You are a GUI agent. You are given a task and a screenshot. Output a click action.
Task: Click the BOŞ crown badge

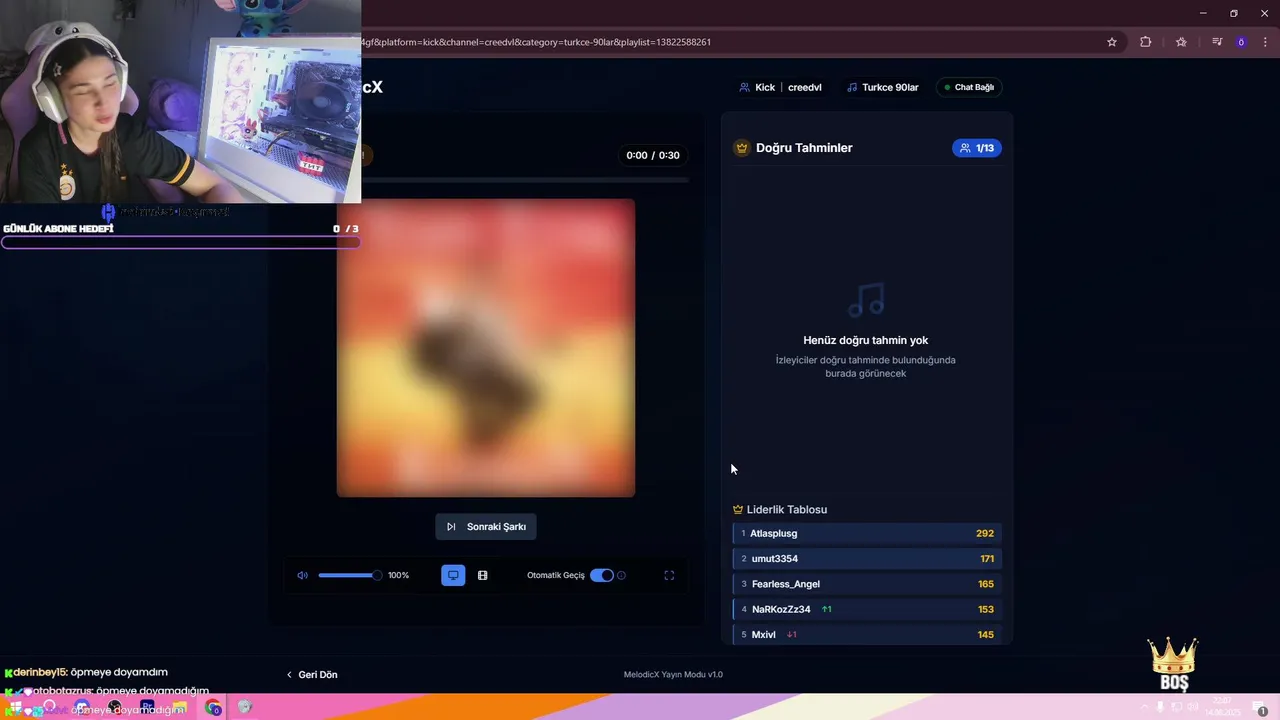pyautogui.click(x=1173, y=665)
